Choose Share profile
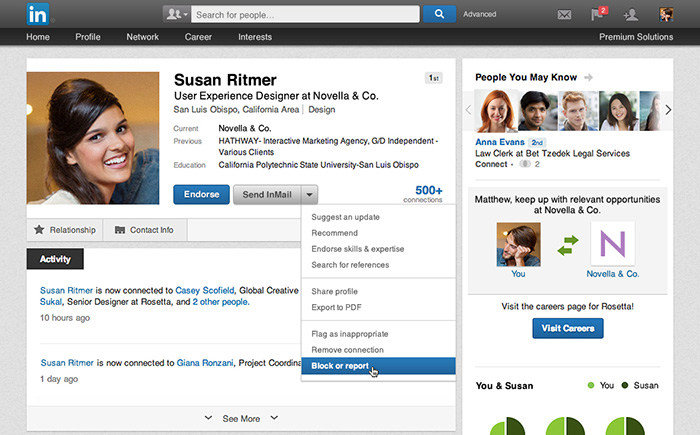700x435 pixels. pos(334,292)
